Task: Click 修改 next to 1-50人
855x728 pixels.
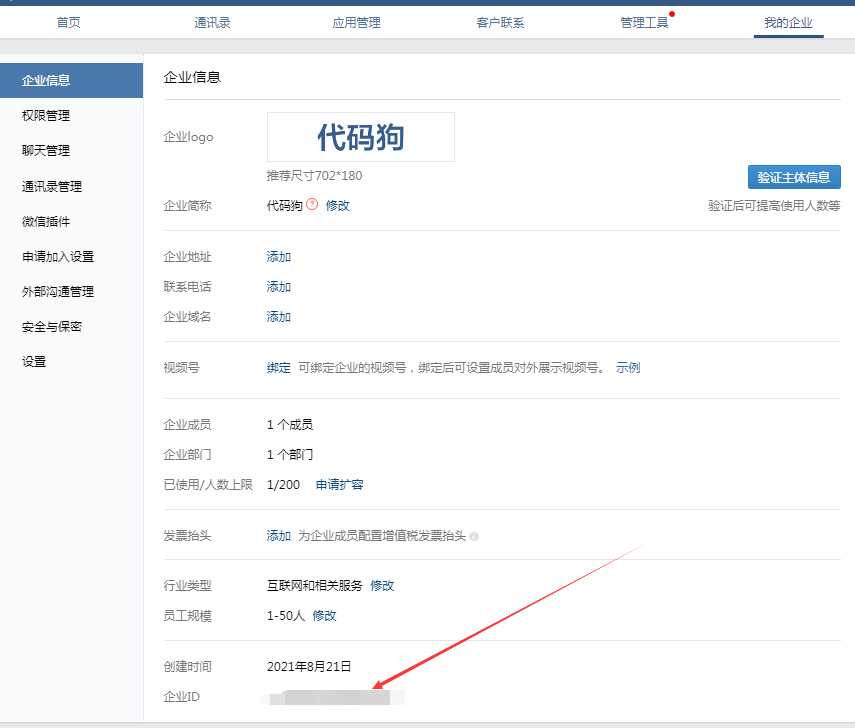Action: [324, 616]
